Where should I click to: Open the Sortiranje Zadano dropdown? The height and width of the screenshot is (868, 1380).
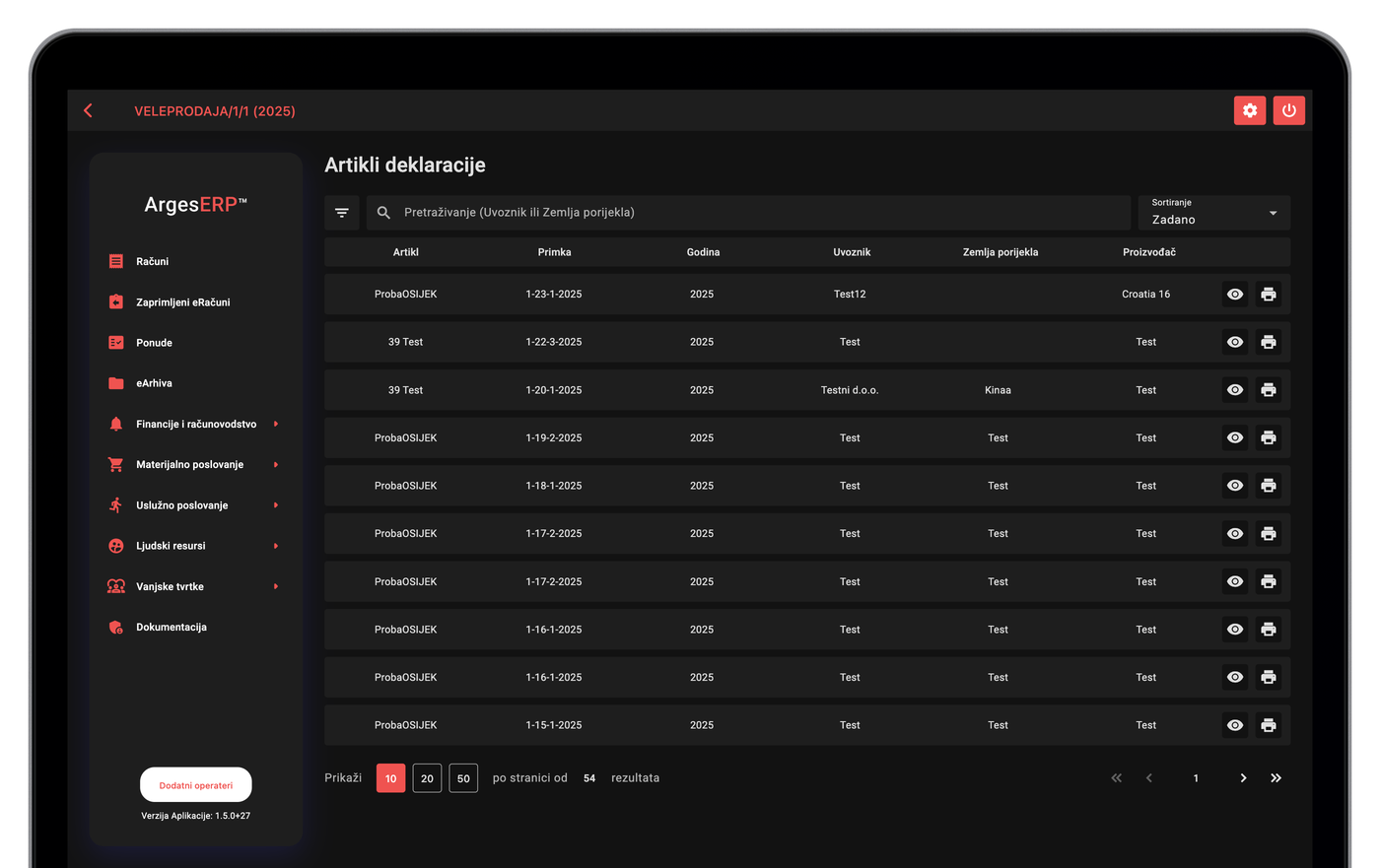pos(1214,213)
